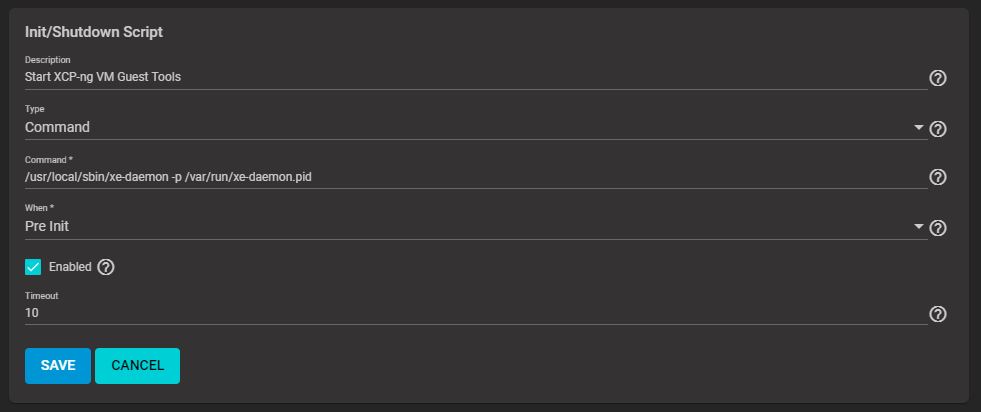981x412 pixels.
Task: Focus the Description text field
Action: click(x=475, y=78)
